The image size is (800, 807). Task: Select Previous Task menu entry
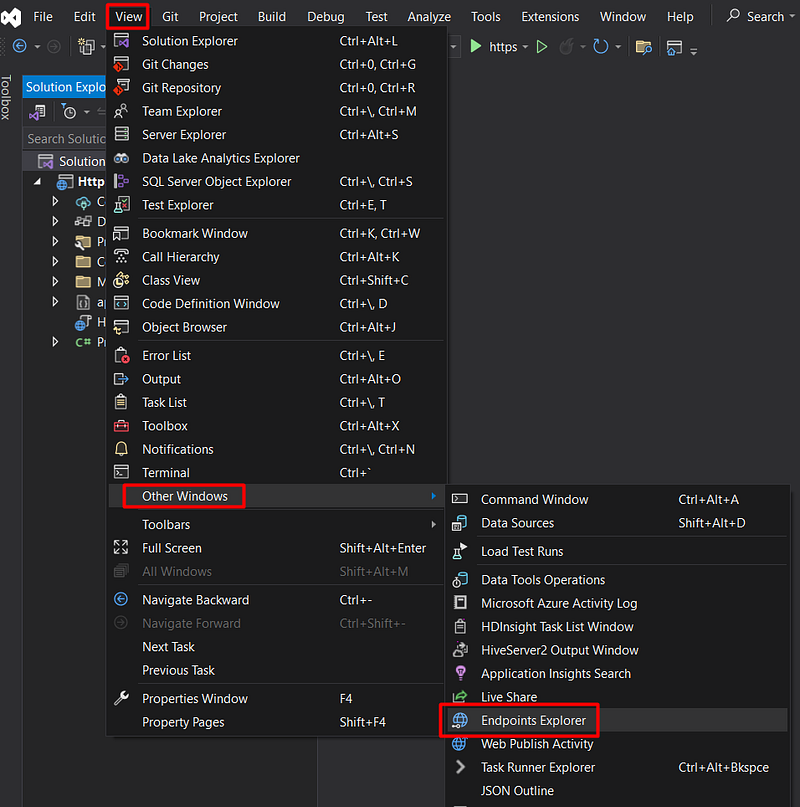[276, 670]
